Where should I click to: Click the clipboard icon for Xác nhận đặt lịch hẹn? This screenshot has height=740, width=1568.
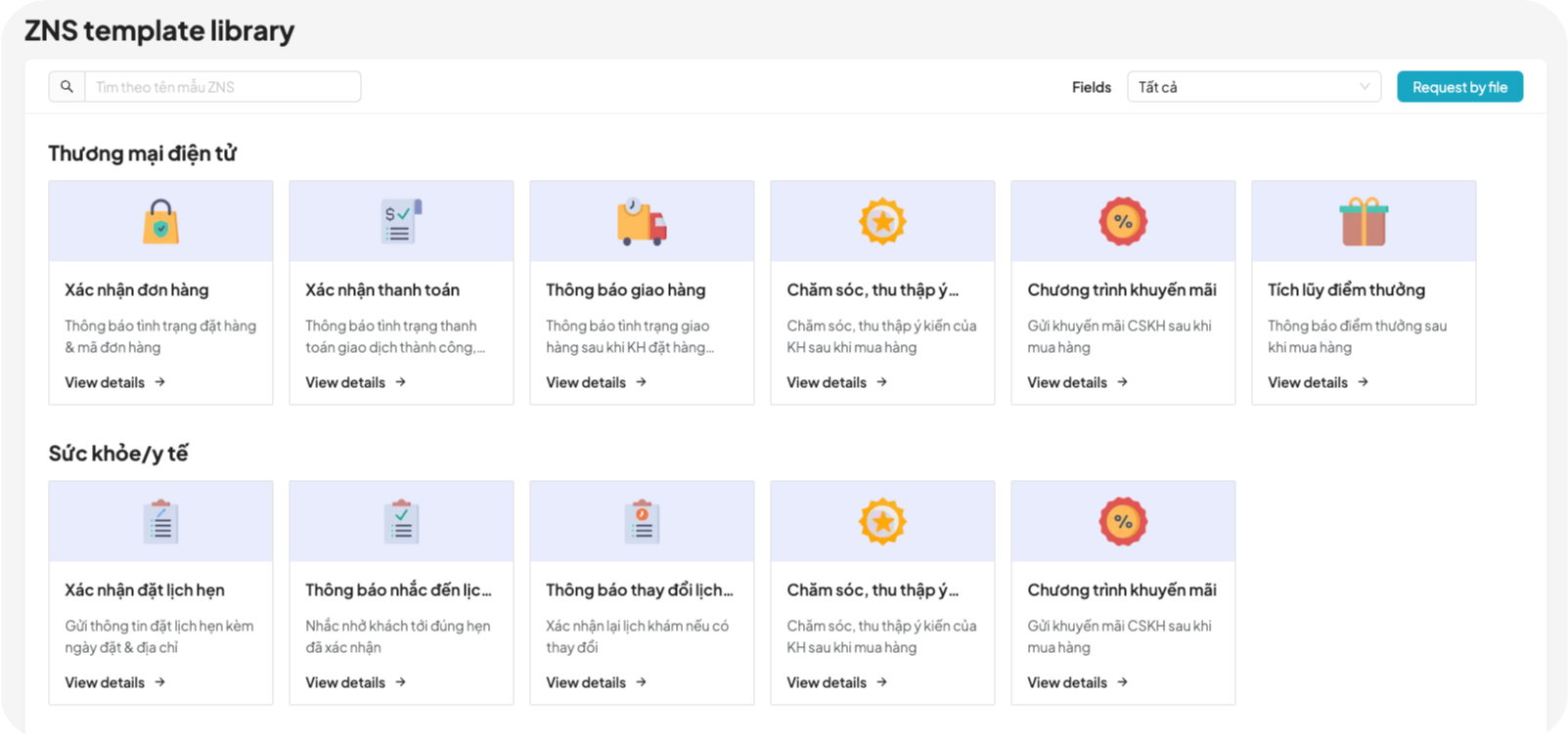coord(160,521)
